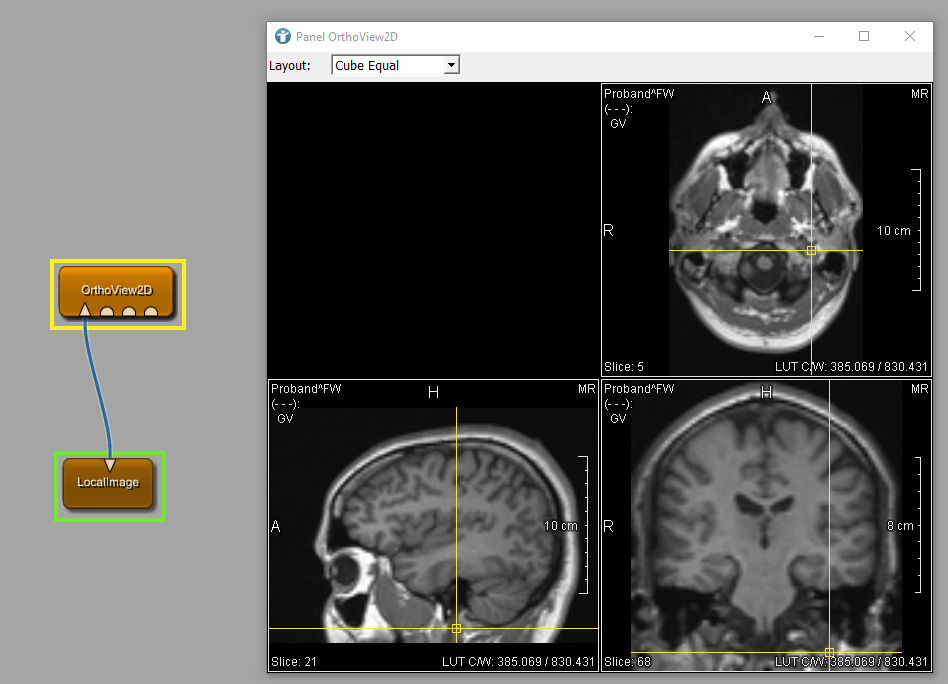Maximize the Panel OrthoView2D window

point(864,37)
